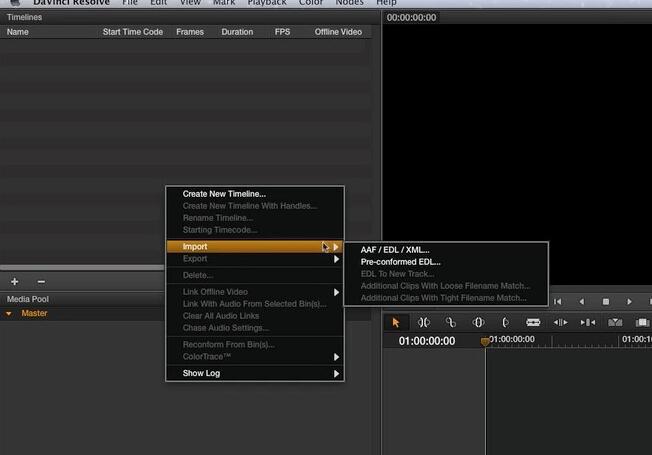Viewport: 652px width, 455px height.
Task: Click the split clip arrows icon
Action: pyautogui.click(x=561, y=322)
